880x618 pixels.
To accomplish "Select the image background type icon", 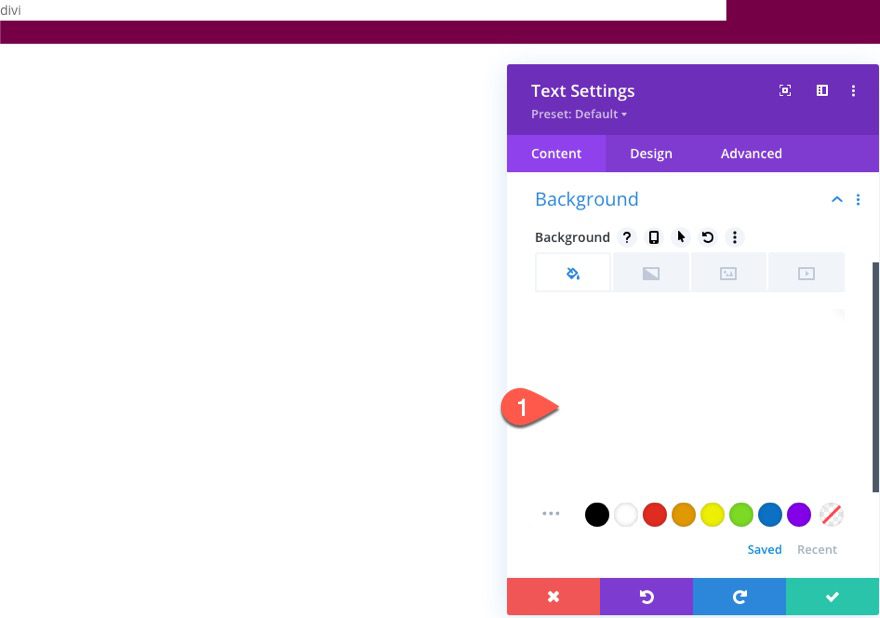I will [728, 271].
